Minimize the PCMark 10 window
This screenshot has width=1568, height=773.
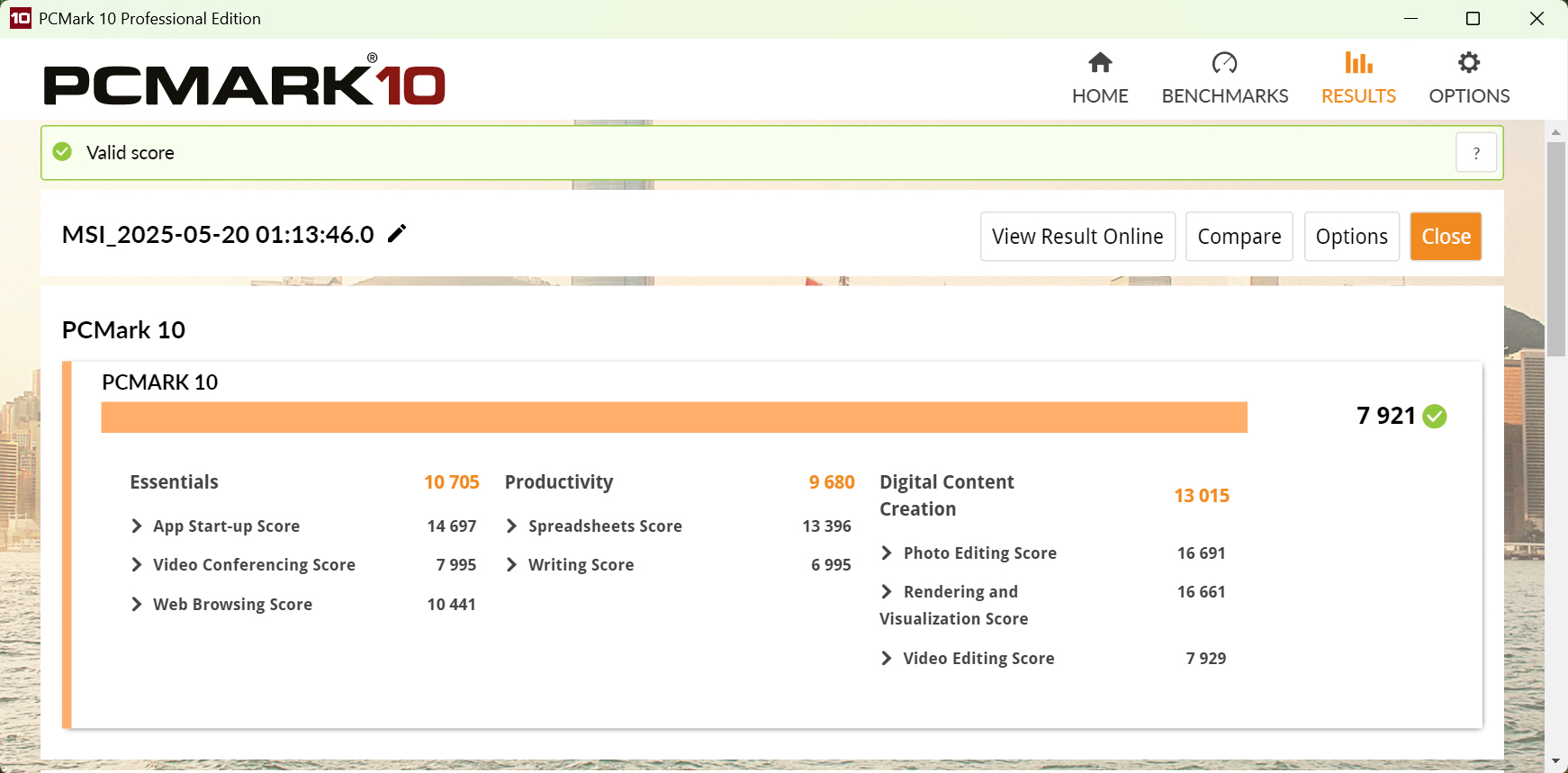[1411, 19]
